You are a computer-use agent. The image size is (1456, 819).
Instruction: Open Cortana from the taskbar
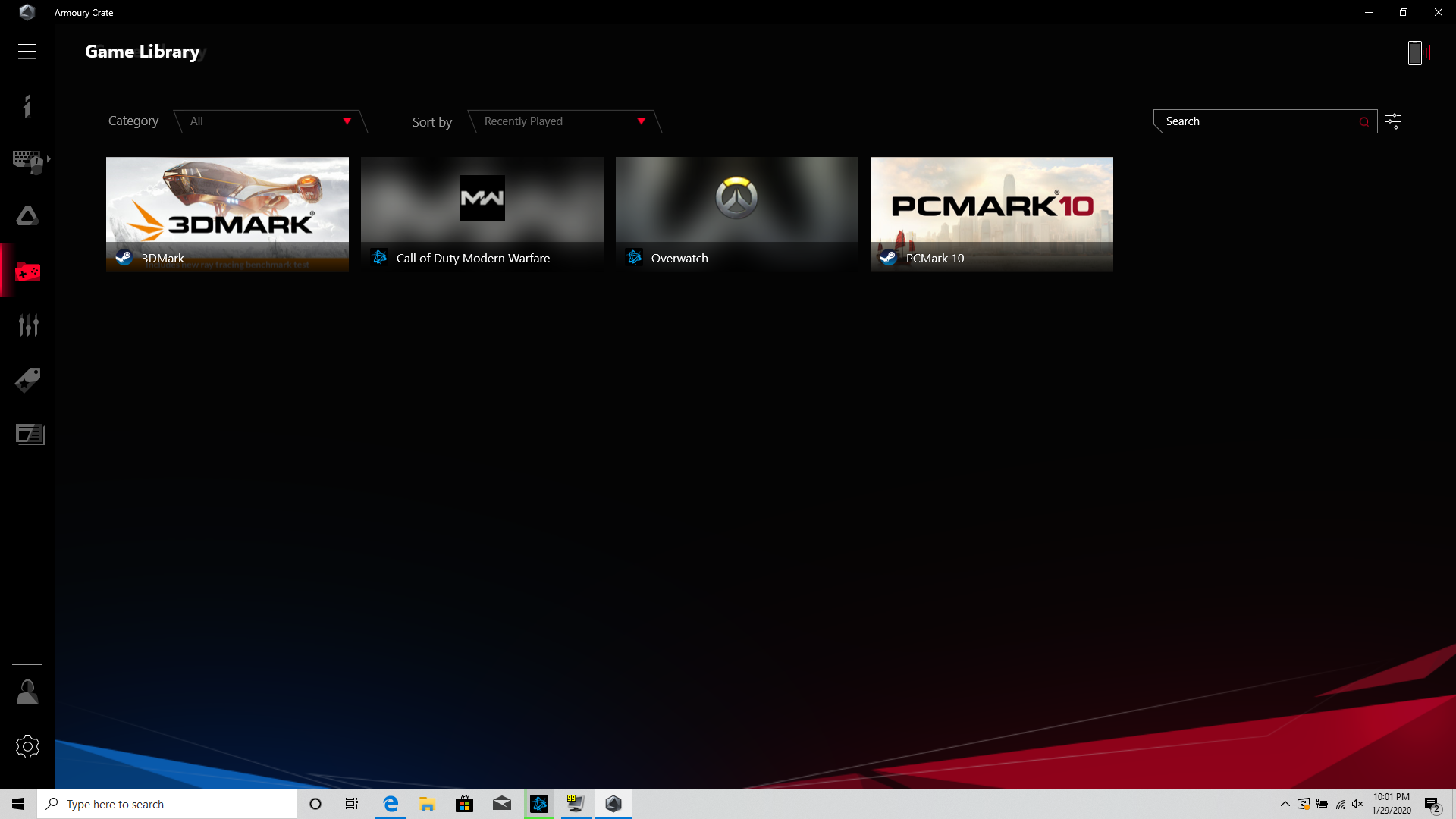tap(315, 804)
